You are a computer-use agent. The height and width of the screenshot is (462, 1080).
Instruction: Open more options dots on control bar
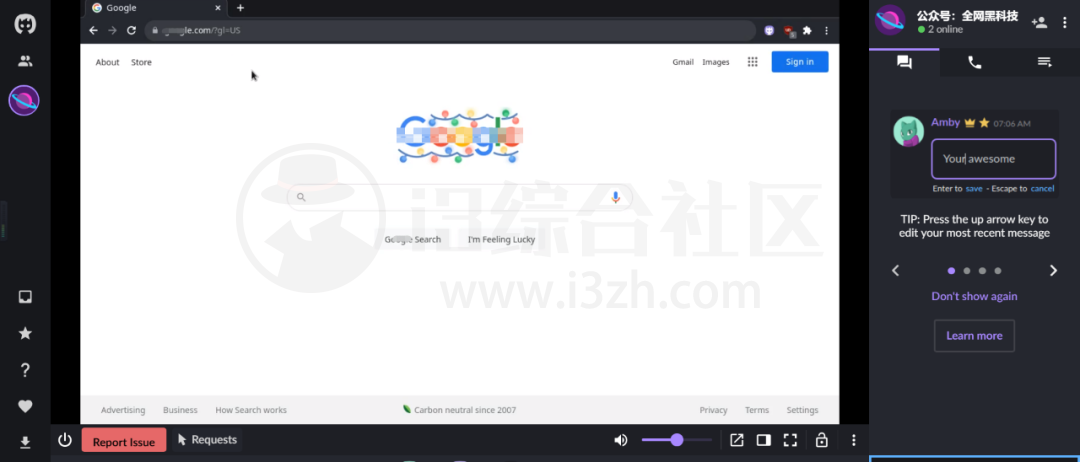point(854,440)
